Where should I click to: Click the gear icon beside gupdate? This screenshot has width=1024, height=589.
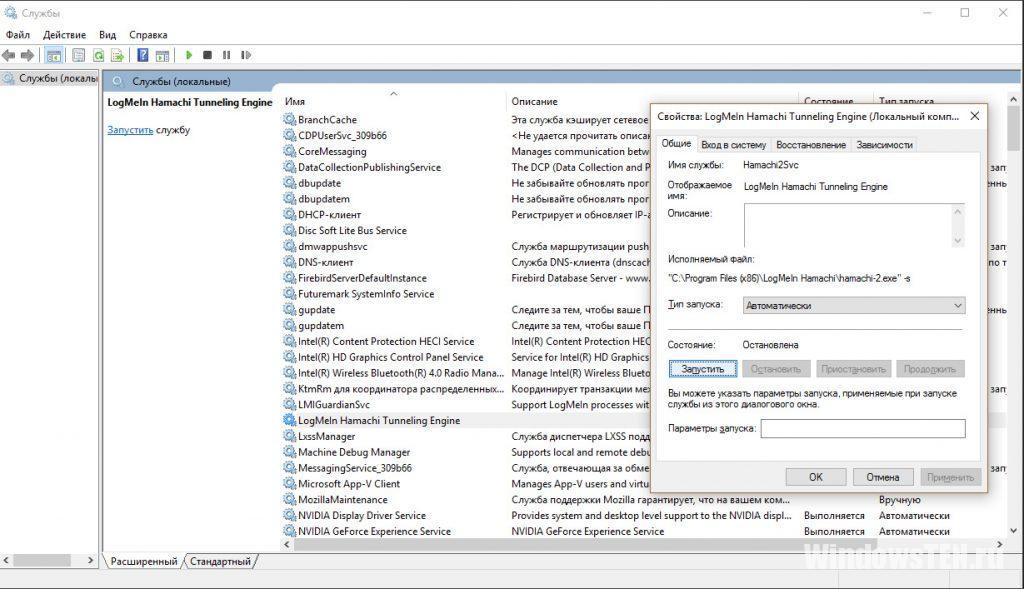pyautogui.click(x=289, y=310)
